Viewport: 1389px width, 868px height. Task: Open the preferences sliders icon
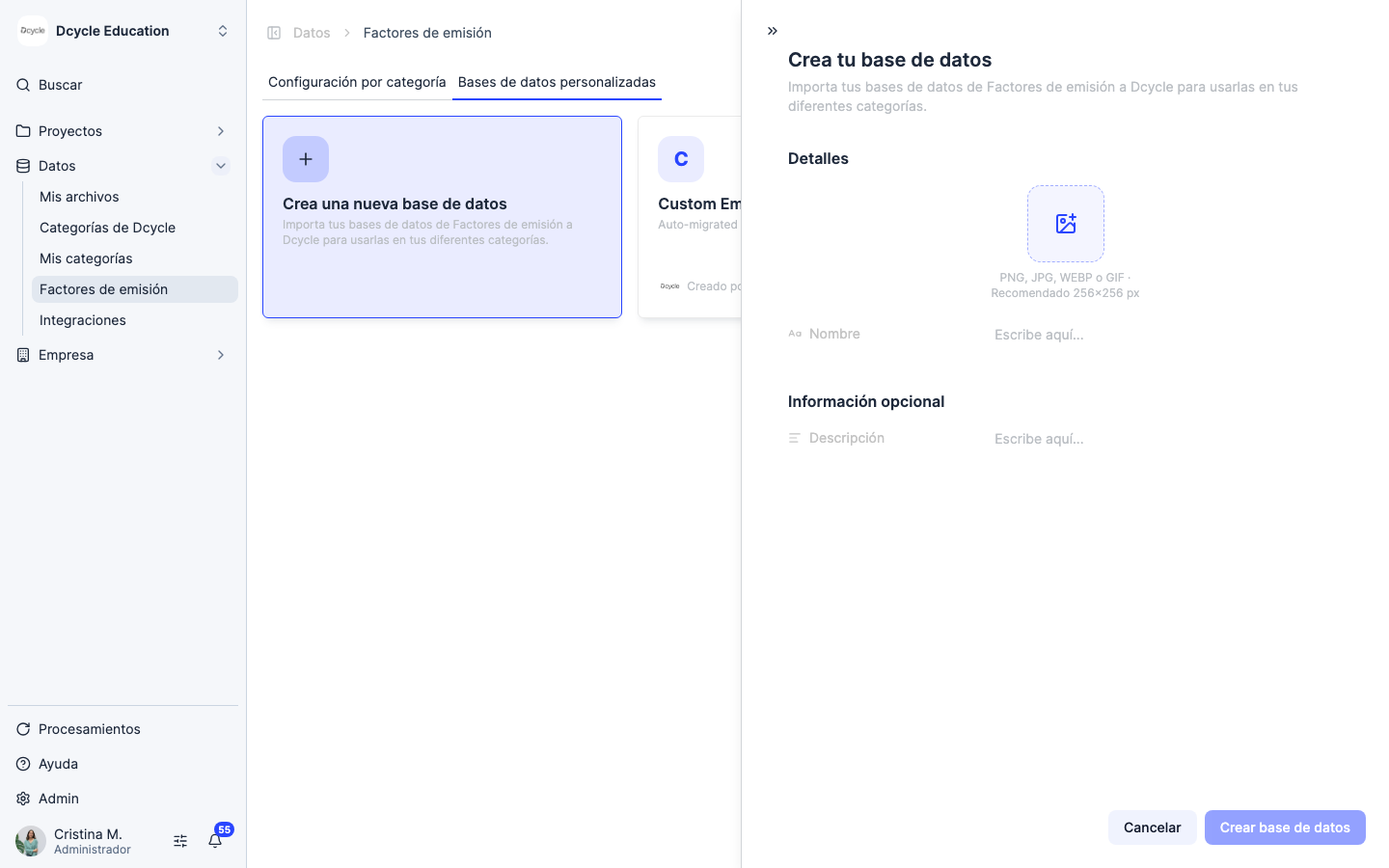180,841
